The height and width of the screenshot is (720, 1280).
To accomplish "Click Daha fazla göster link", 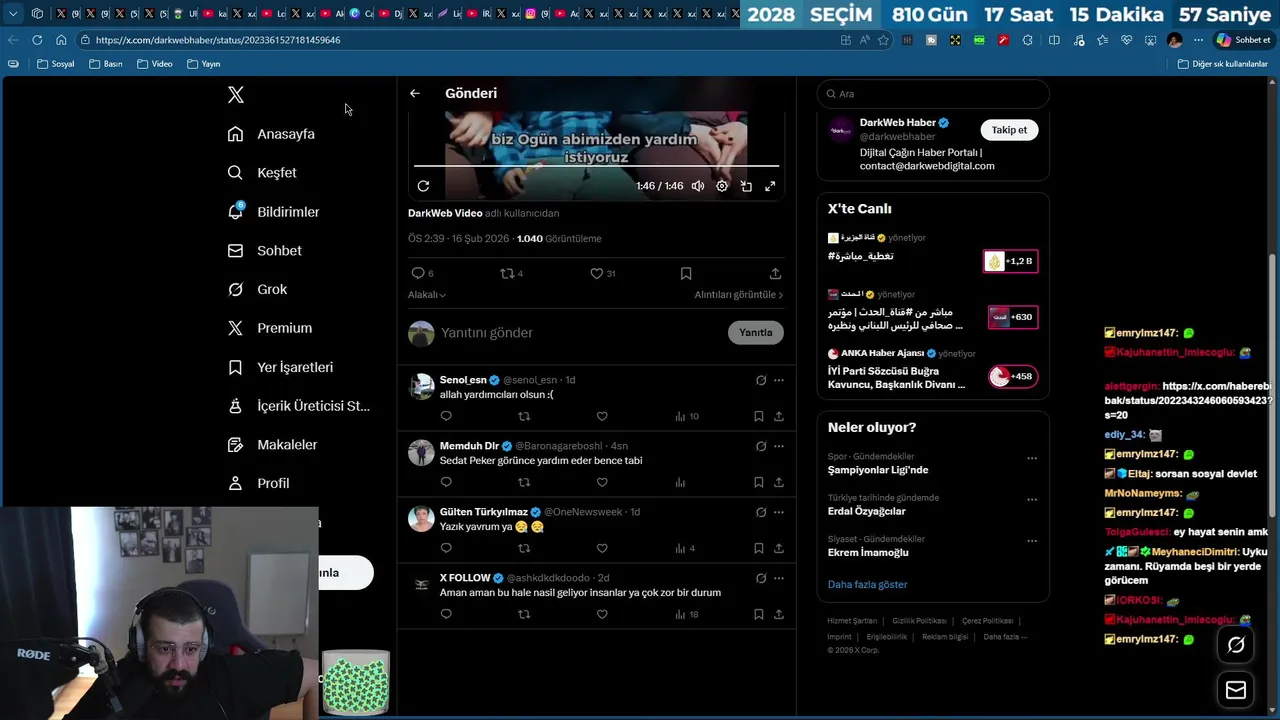I will pyautogui.click(x=867, y=584).
